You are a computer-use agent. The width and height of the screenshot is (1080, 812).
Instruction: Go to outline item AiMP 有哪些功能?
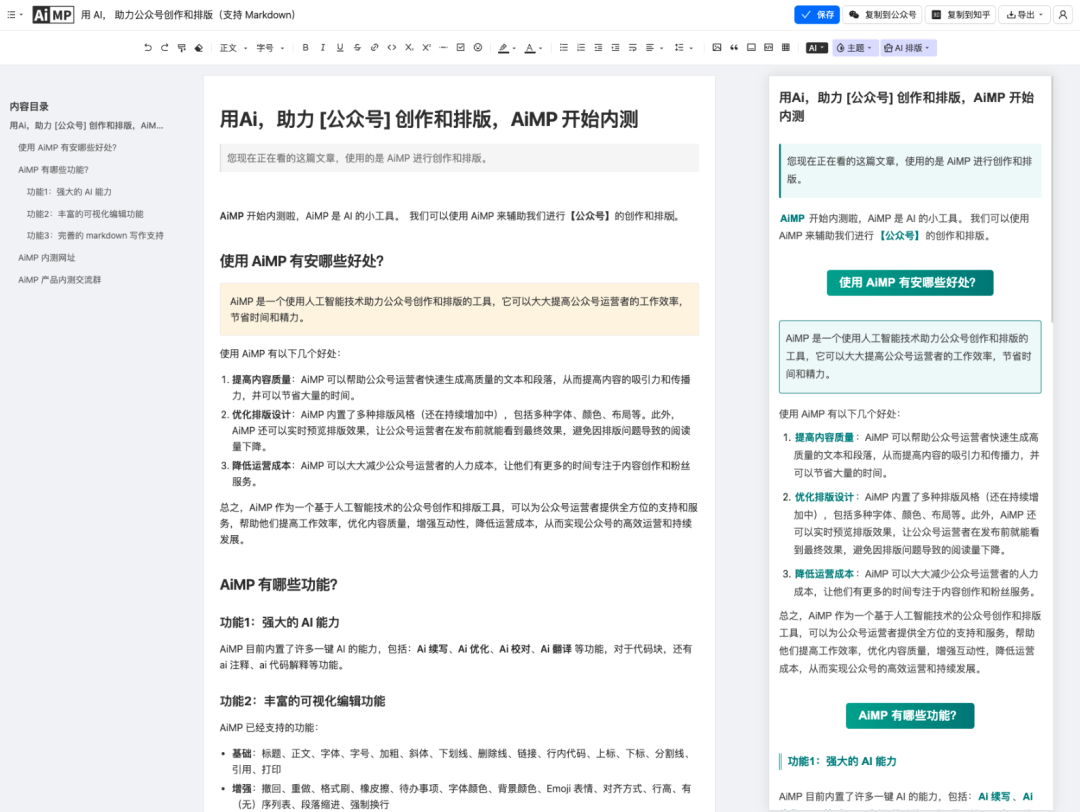click(53, 169)
